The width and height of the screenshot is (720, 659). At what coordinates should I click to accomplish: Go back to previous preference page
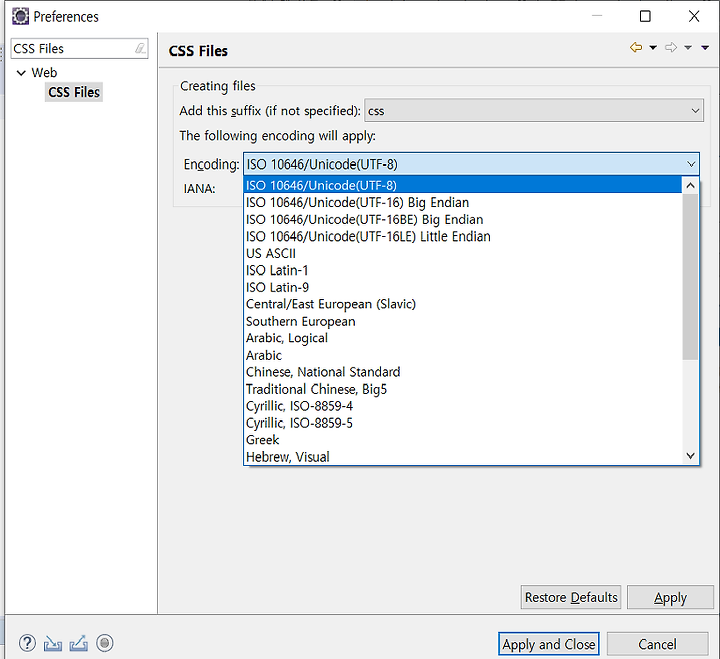[x=636, y=47]
